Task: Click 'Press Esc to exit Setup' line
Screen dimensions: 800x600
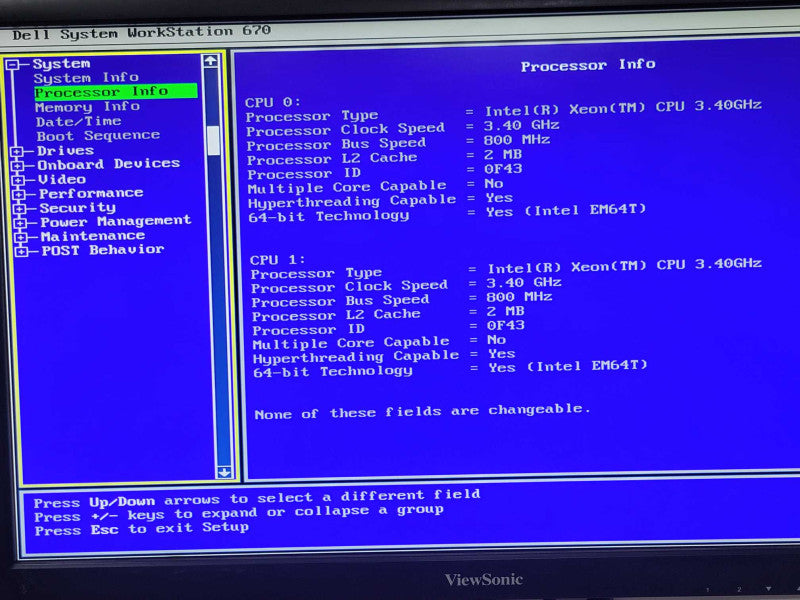Action: coord(142,529)
